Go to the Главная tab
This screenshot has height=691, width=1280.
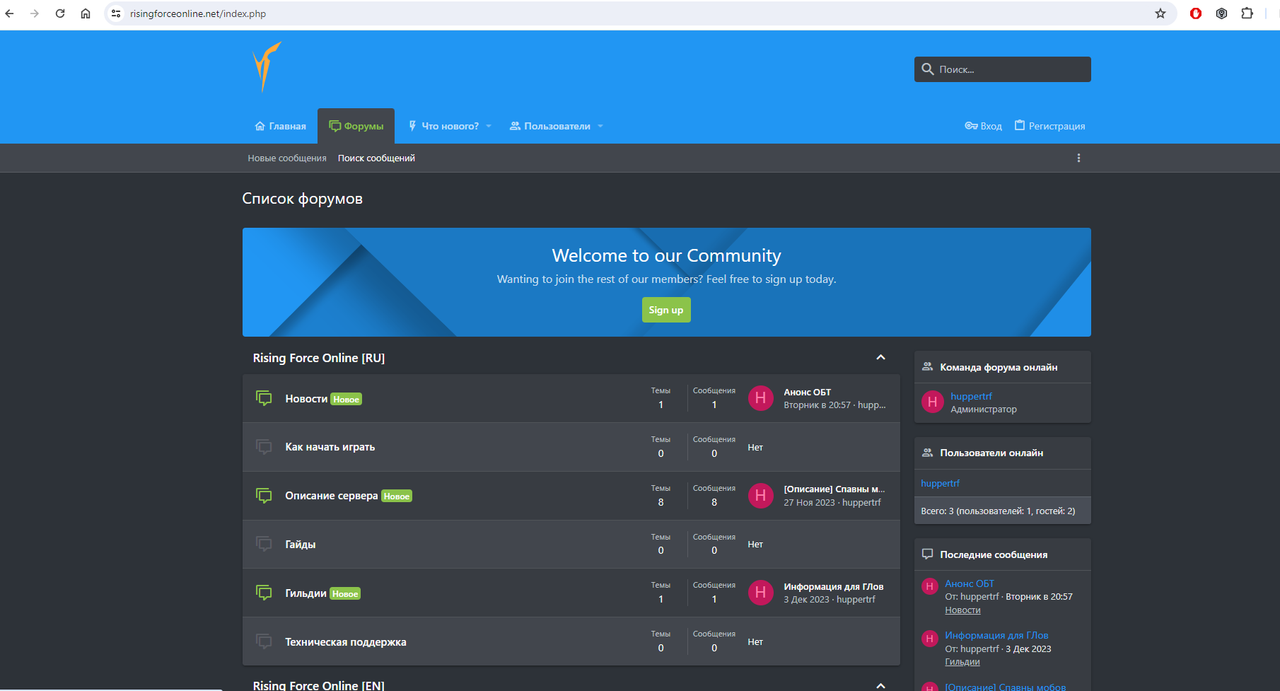pyautogui.click(x=280, y=126)
